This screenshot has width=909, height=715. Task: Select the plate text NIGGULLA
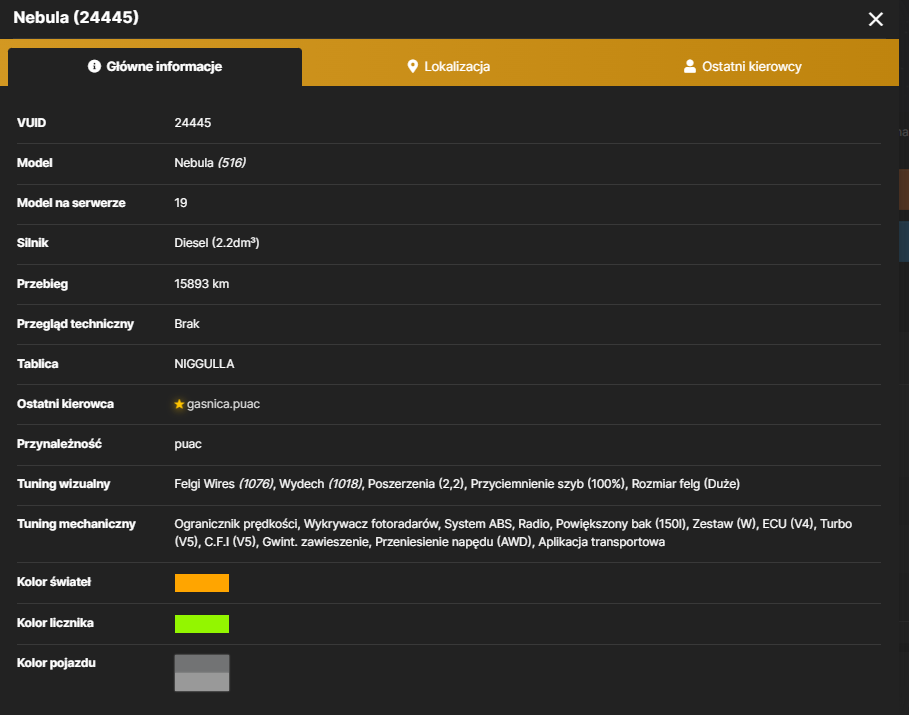click(204, 364)
